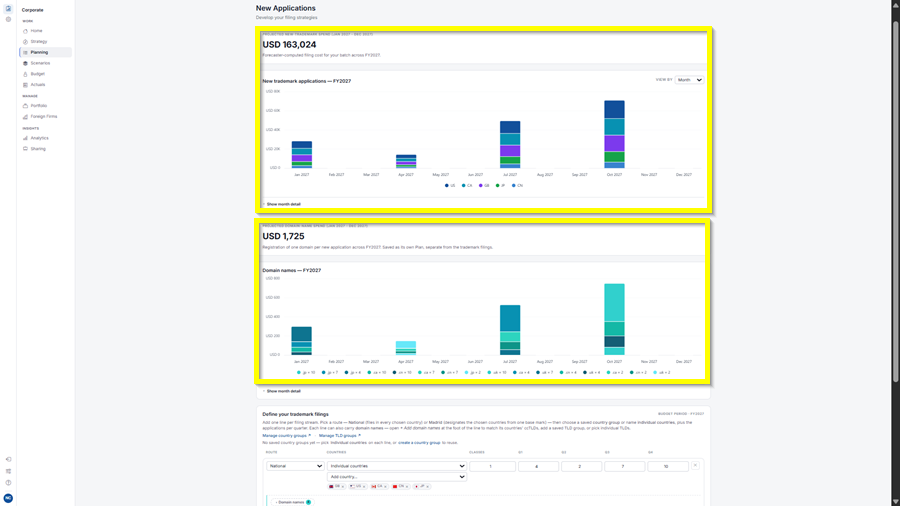This screenshot has height=506, width=900.
Task: Open Manage TLD groups link
Action: (x=340, y=435)
